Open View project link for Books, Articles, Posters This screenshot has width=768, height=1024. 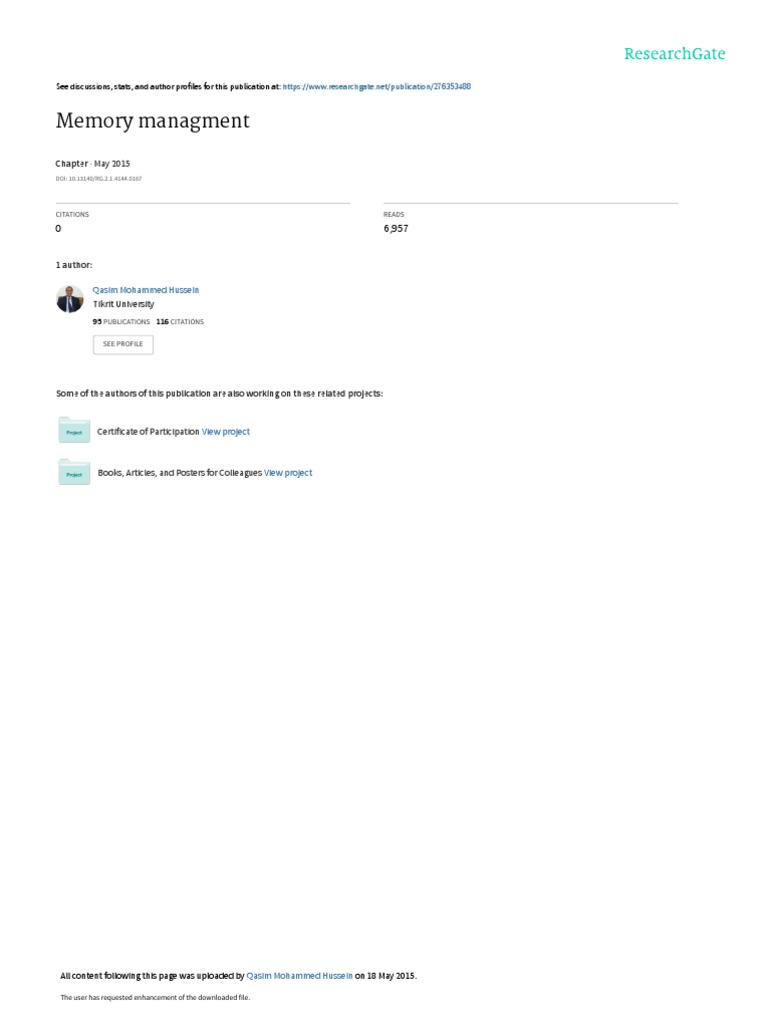coord(288,473)
